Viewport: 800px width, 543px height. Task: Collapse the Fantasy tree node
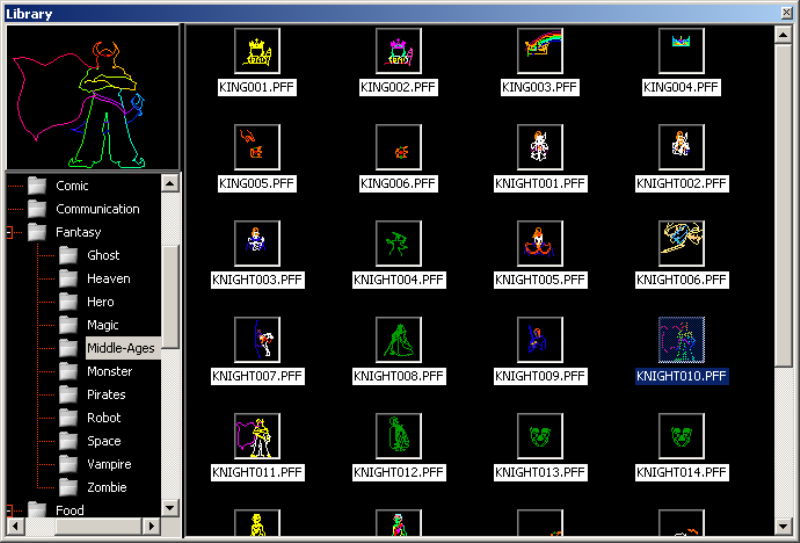tap(10, 233)
